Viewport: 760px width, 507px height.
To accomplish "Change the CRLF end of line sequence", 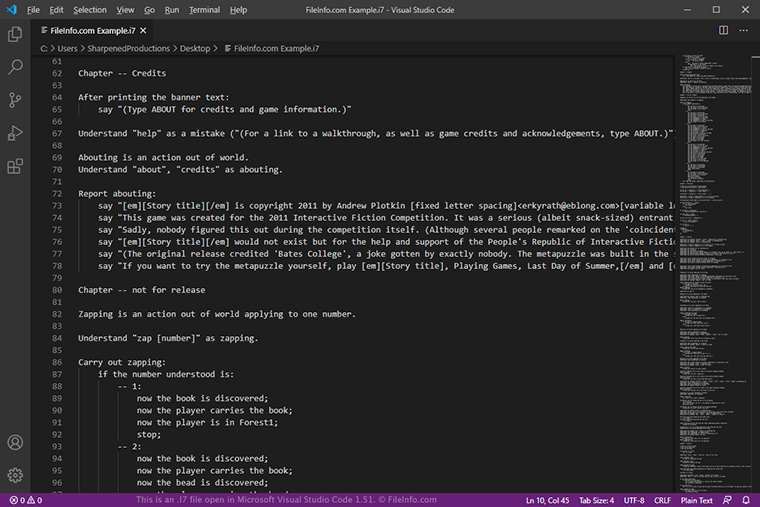I will [x=661, y=500].
